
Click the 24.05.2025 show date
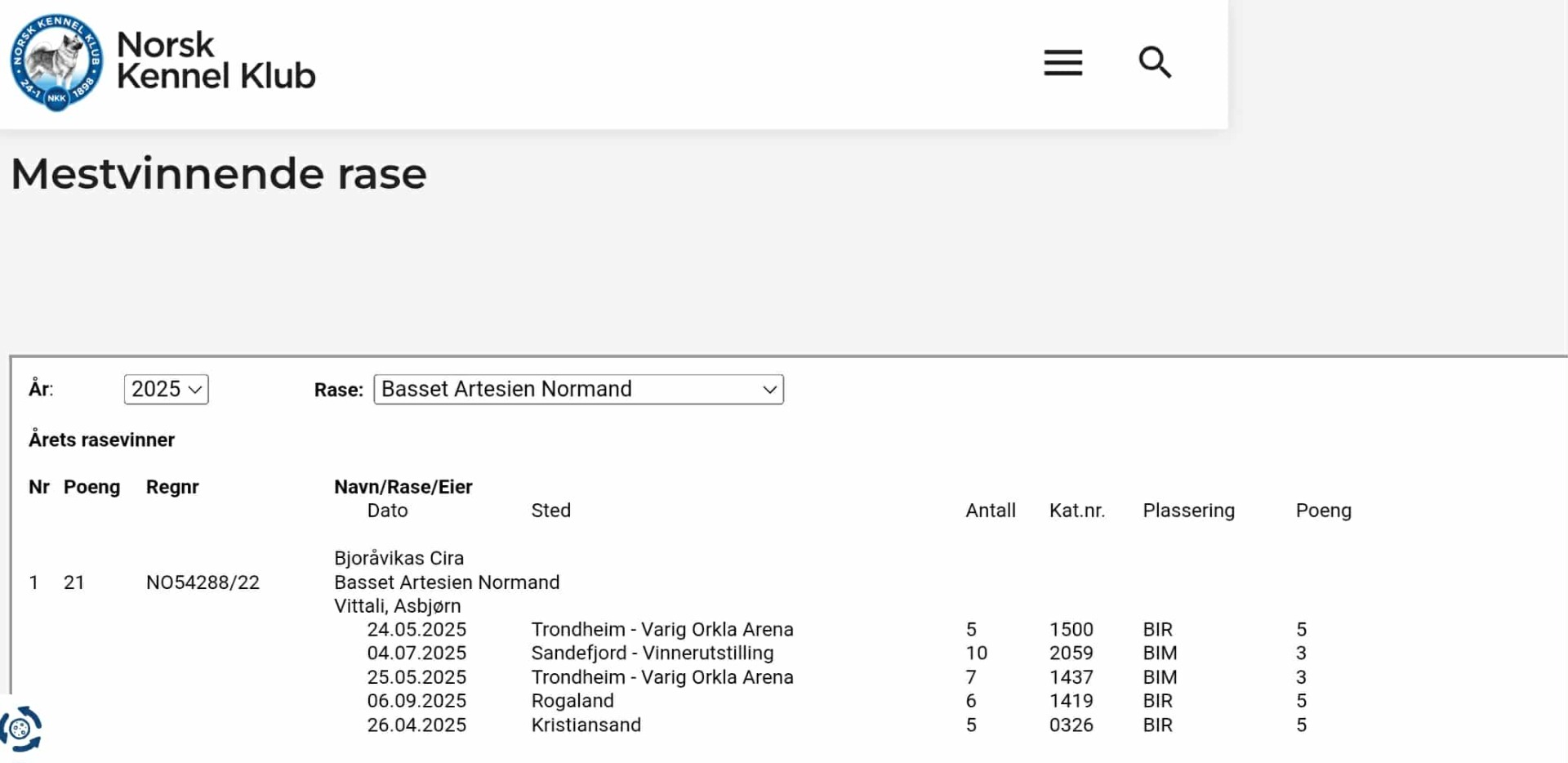tap(416, 630)
